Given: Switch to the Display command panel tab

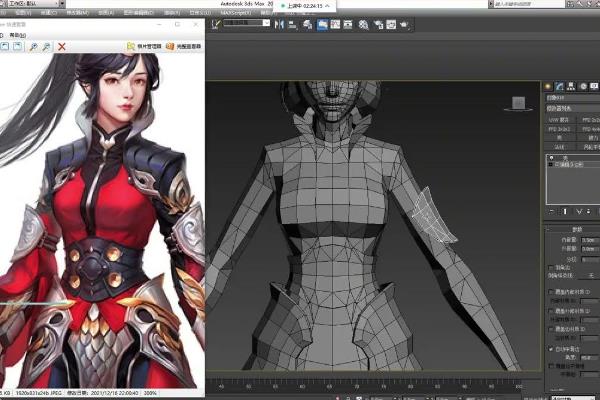Looking at the screenshot, I should tap(594, 87).
